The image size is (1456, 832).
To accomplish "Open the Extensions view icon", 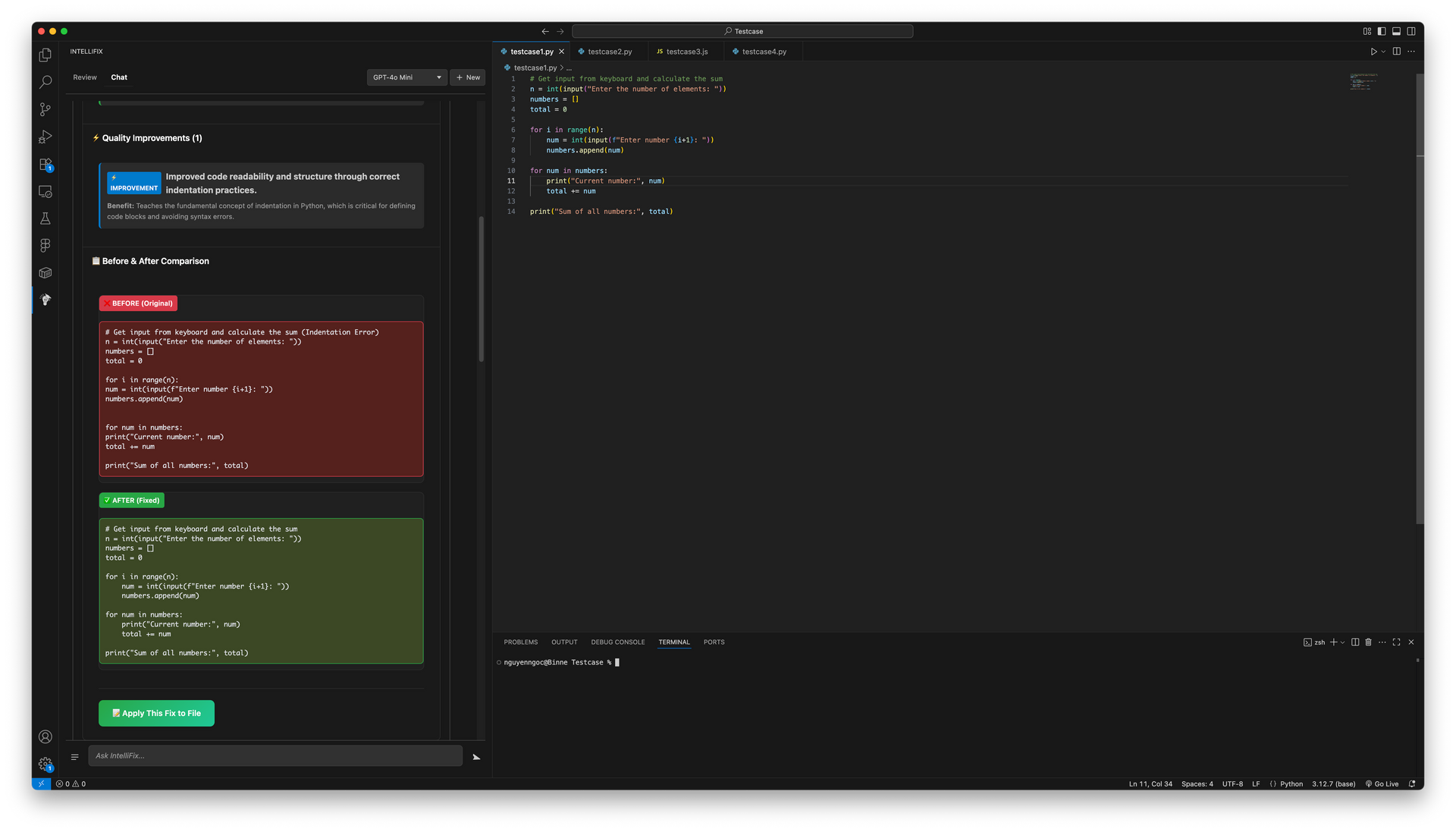I will (45, 165).
